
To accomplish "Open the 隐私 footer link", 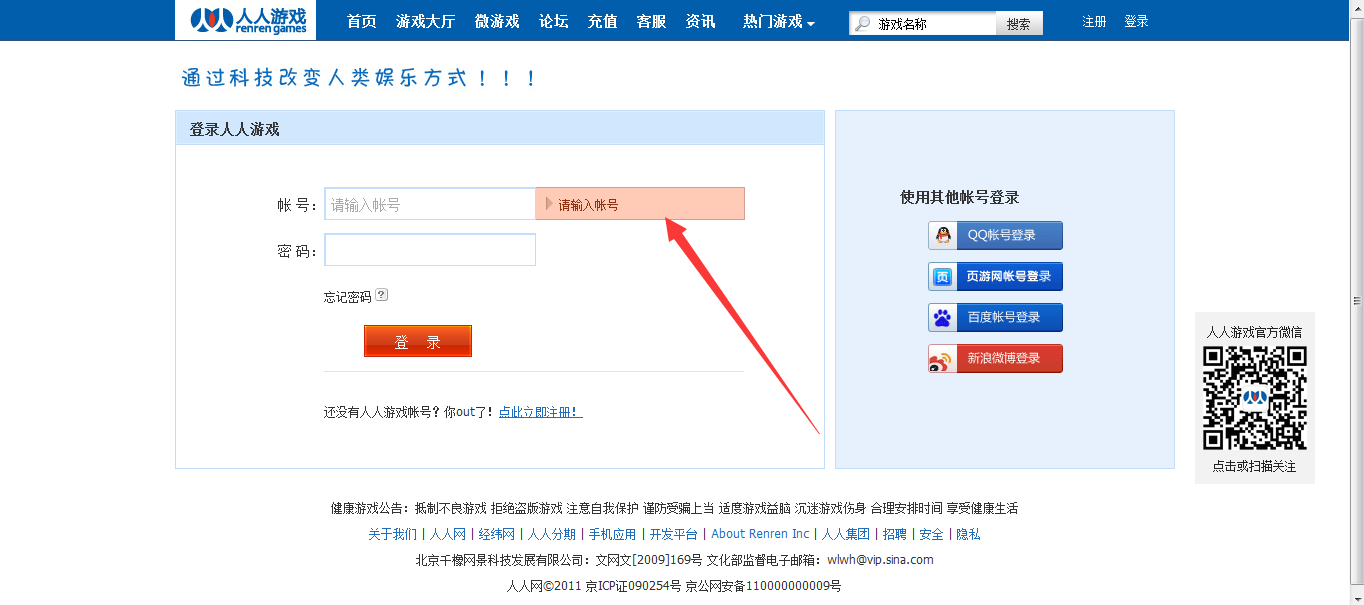I will (x=968, y=534).
